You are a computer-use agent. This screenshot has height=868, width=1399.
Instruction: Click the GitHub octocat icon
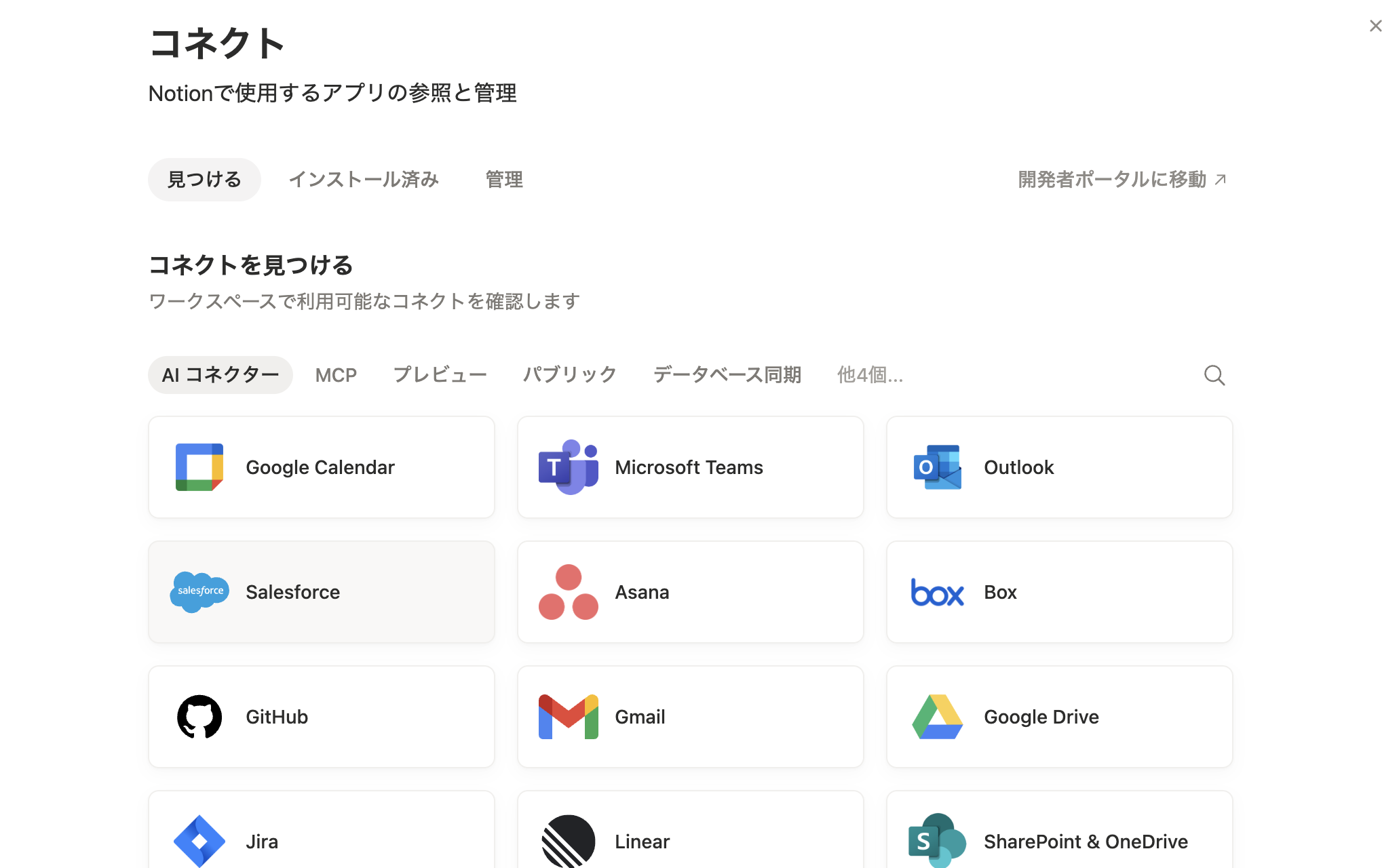199,717
